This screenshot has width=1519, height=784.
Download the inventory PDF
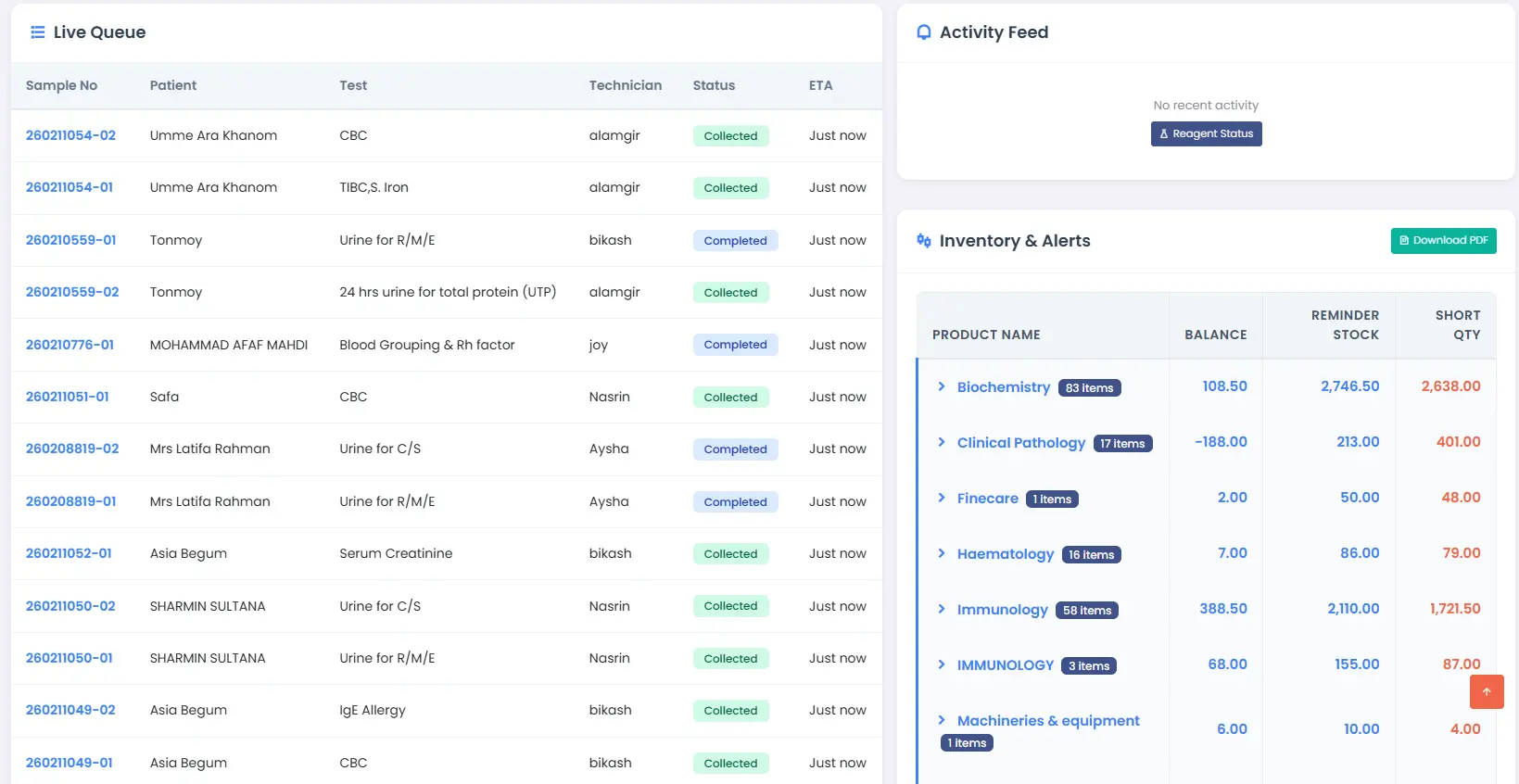[1443, 241]
